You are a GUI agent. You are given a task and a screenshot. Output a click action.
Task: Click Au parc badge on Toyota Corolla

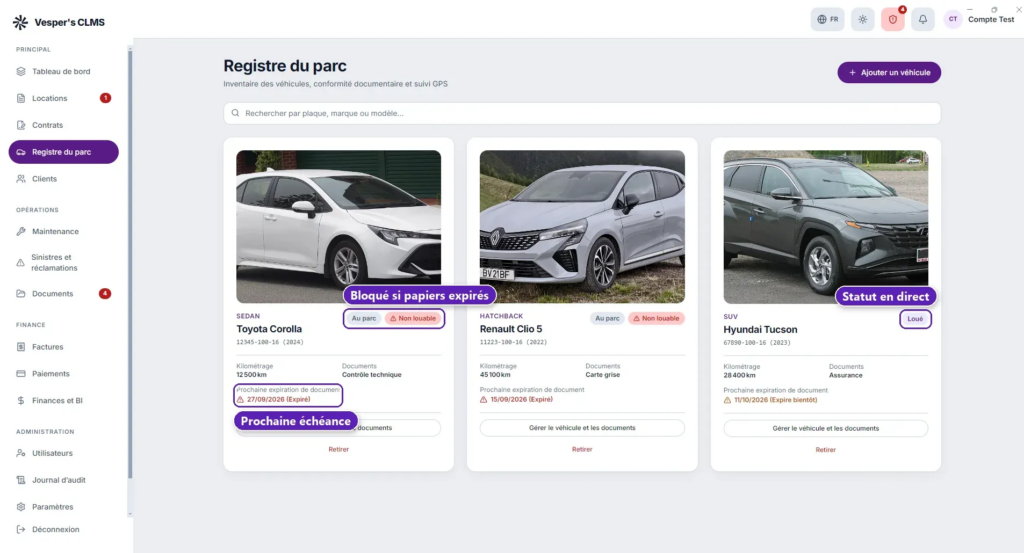[364, 319]
